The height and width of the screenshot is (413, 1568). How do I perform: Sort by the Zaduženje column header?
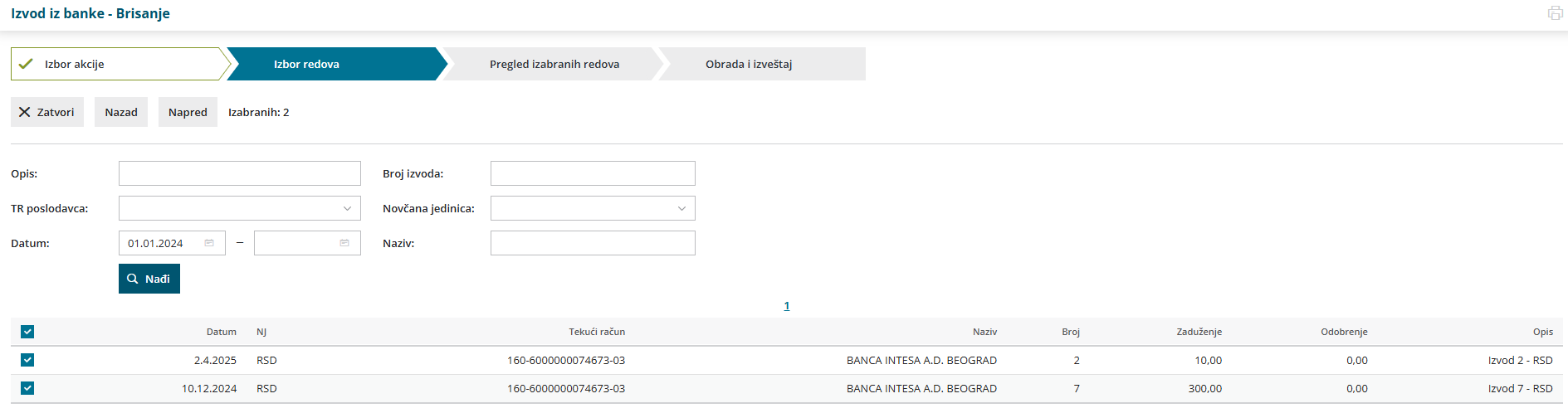coord(1199,332)
